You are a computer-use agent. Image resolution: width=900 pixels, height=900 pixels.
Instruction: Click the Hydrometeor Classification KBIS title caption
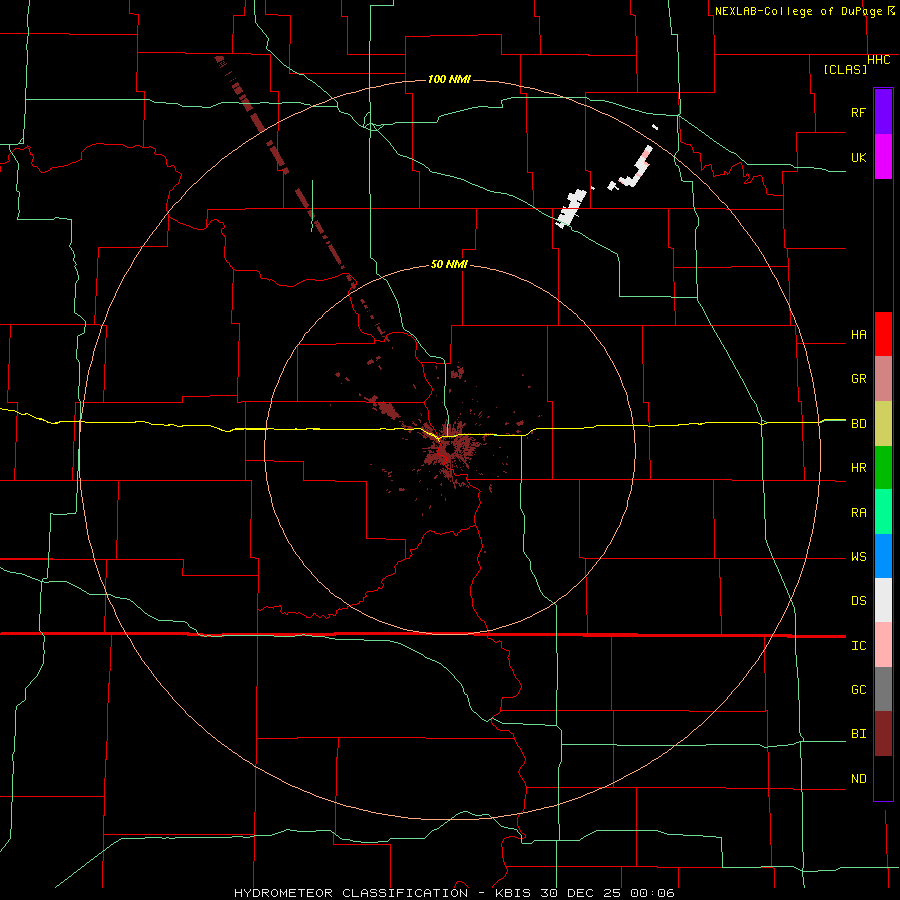point(454,893)
